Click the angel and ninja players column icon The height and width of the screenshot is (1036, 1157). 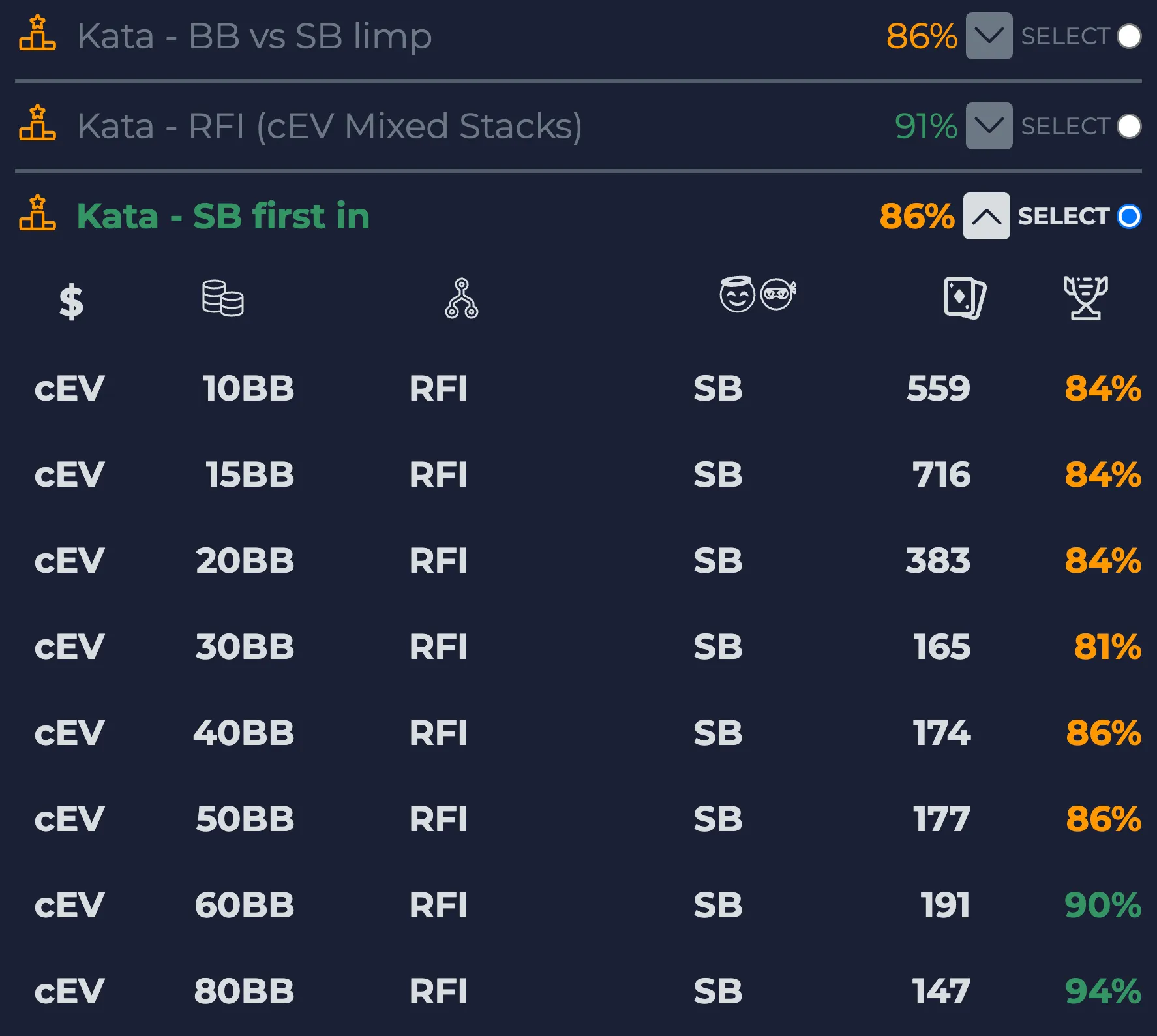tap(757, 295)
